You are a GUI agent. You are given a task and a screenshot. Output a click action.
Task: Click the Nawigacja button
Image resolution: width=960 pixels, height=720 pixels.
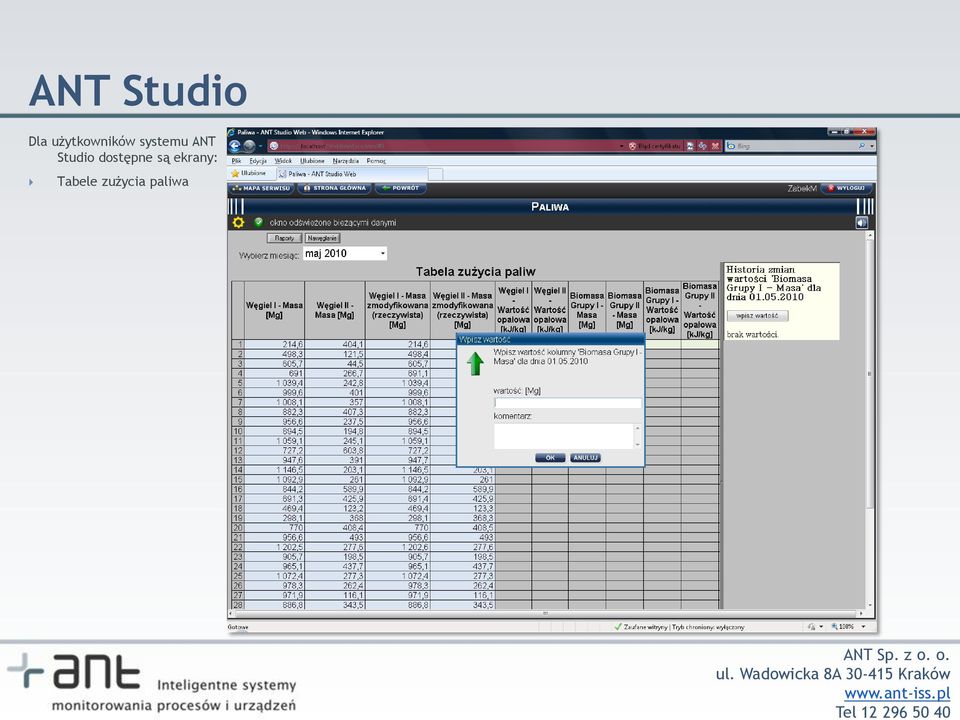[x=322, y=238]
